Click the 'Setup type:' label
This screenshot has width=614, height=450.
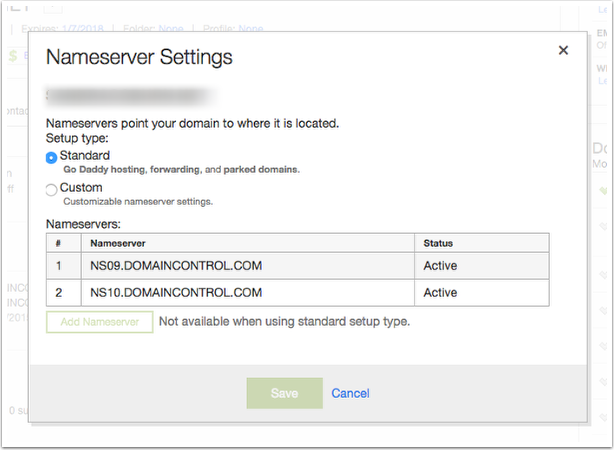click(77, 138)
